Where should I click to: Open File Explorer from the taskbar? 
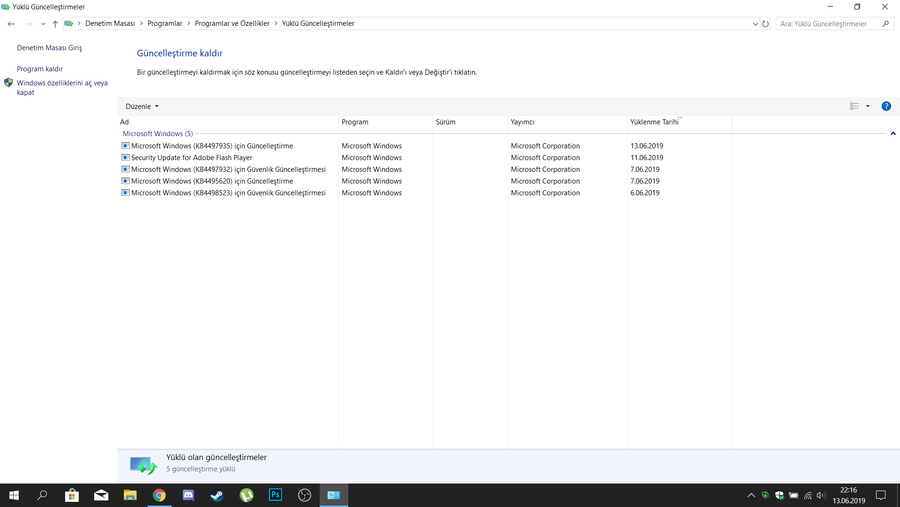click(x=130, y=495)
